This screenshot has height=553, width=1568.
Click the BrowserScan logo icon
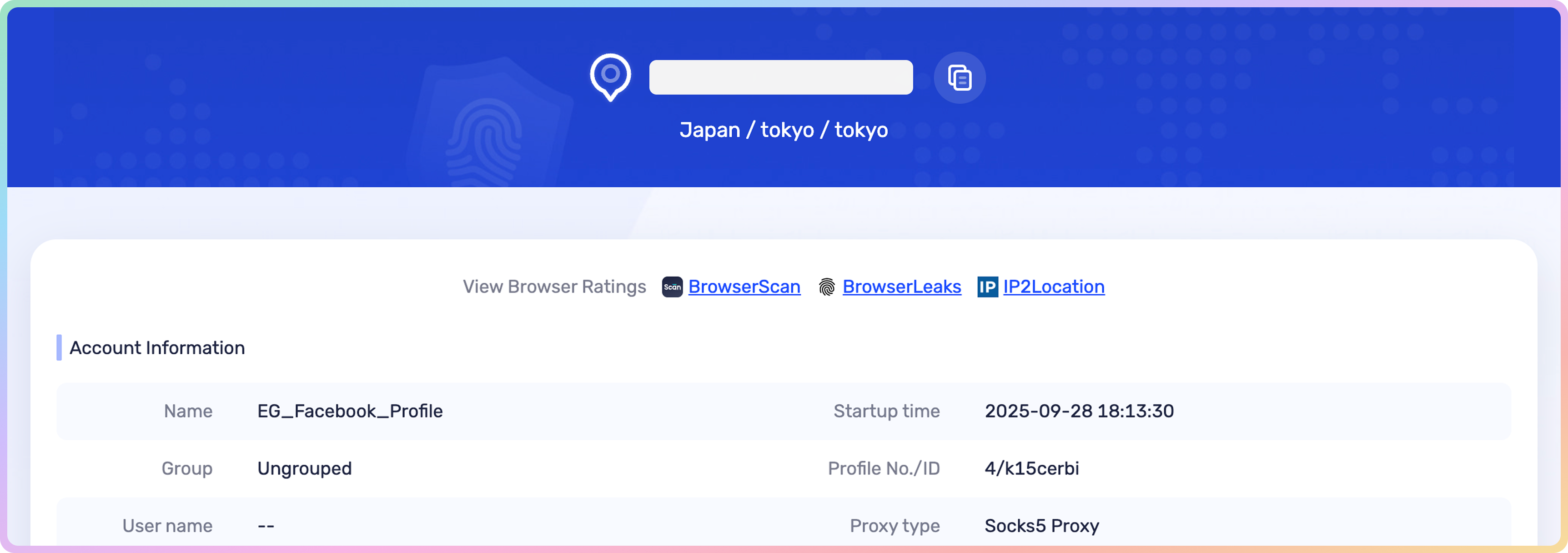[x=672, y=287]
